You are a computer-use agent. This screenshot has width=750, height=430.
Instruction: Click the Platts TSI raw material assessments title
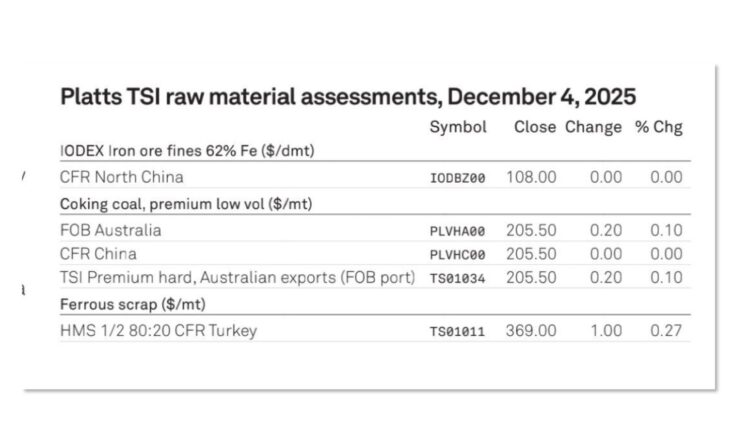pos(349,97)
